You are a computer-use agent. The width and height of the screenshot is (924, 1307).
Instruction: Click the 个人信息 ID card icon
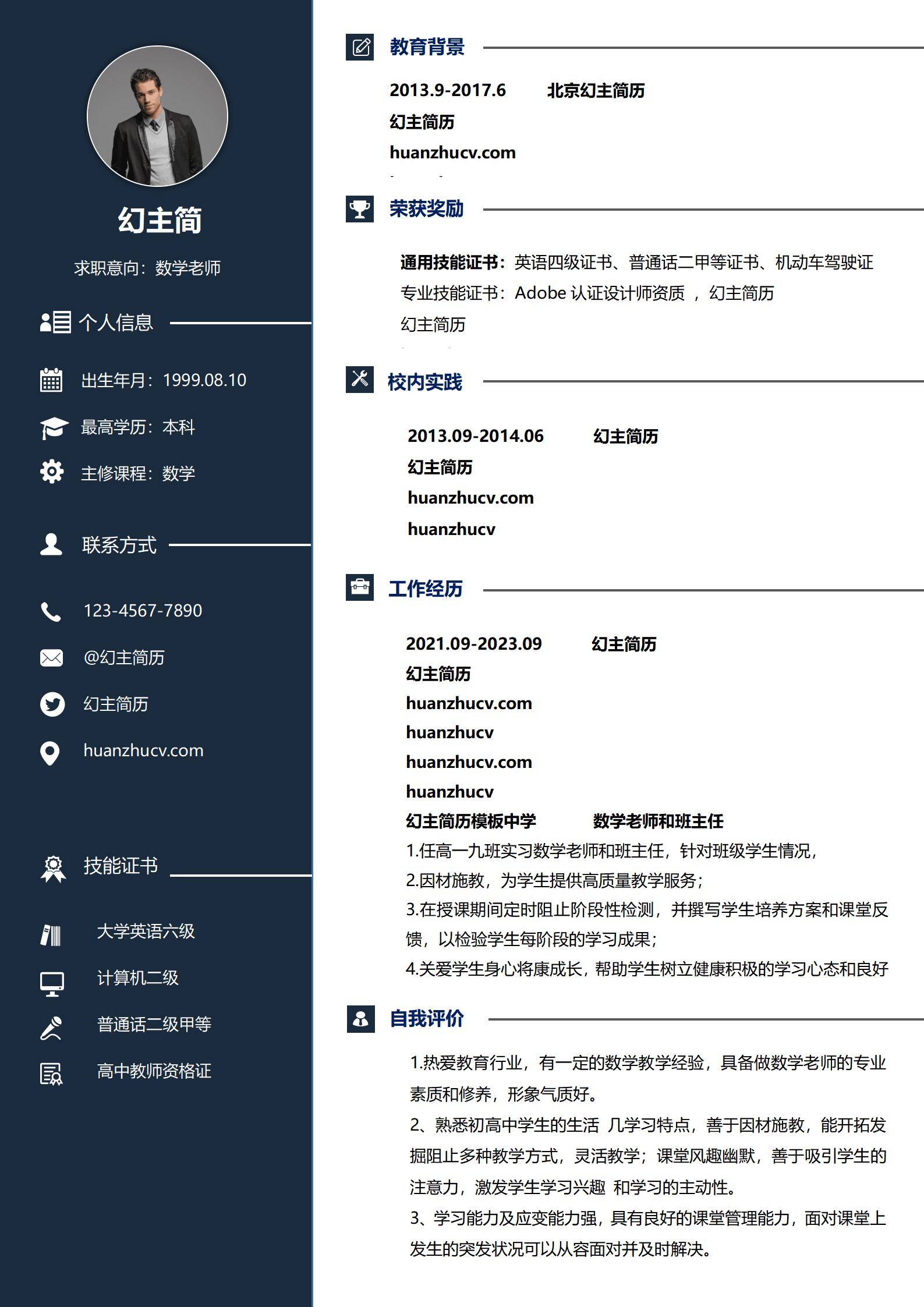(55, 322)
